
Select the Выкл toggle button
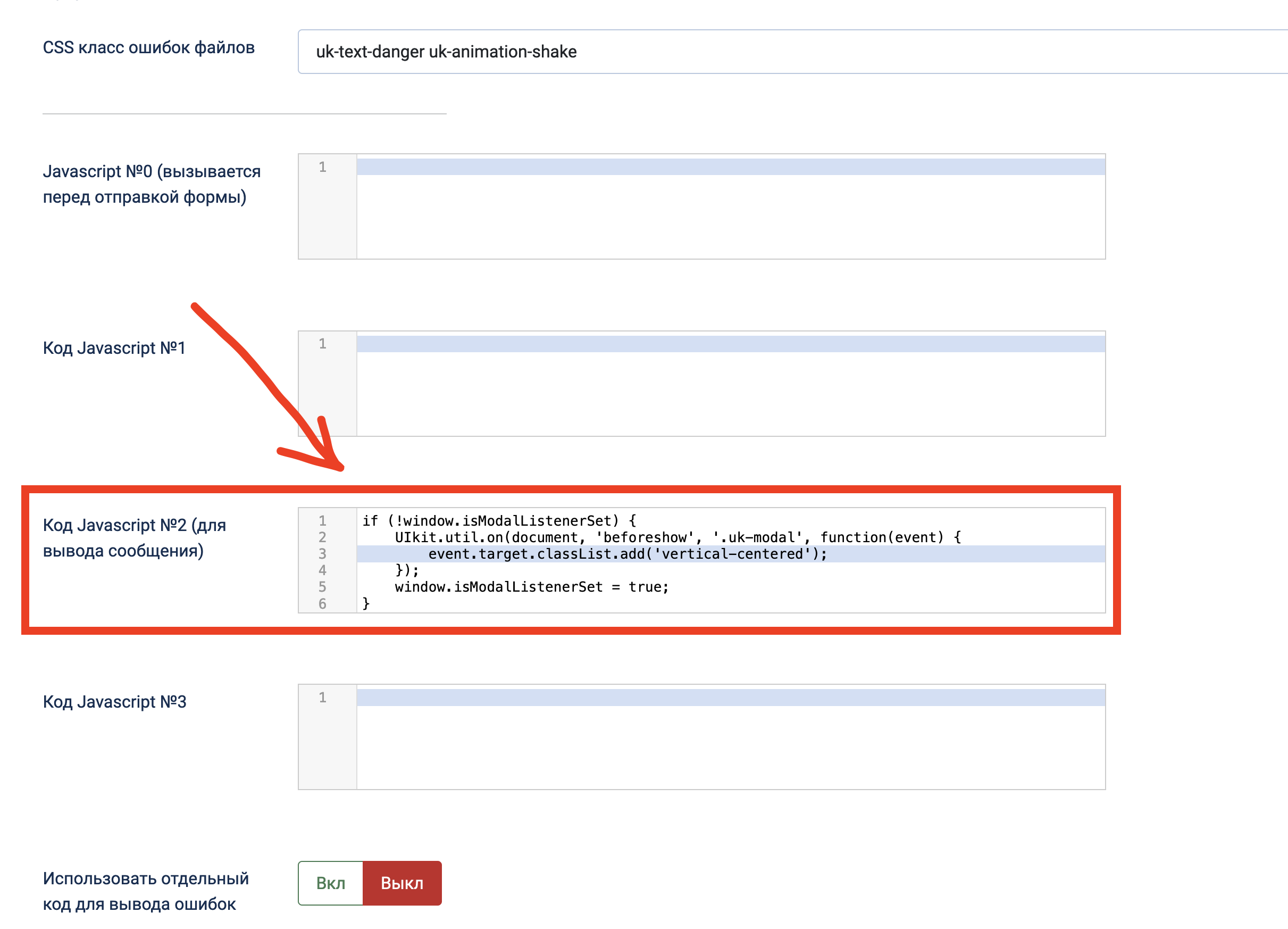click(402, 883)
